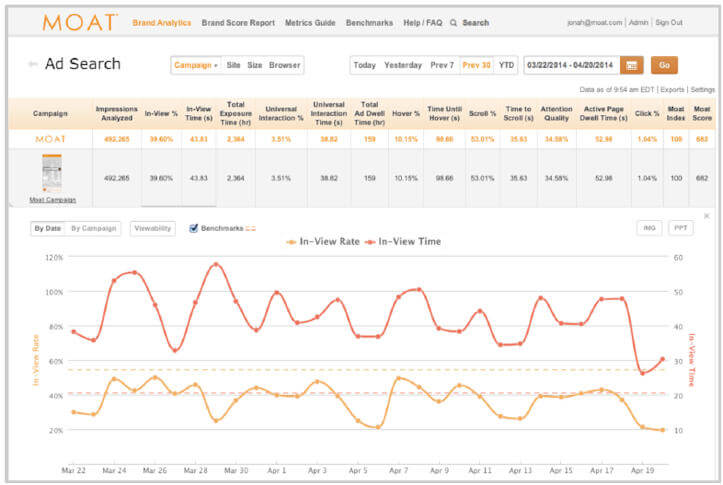This screenshot has width=723, height=485.
Task: Click the In-View Time legend marker
Action: (370, 242)
